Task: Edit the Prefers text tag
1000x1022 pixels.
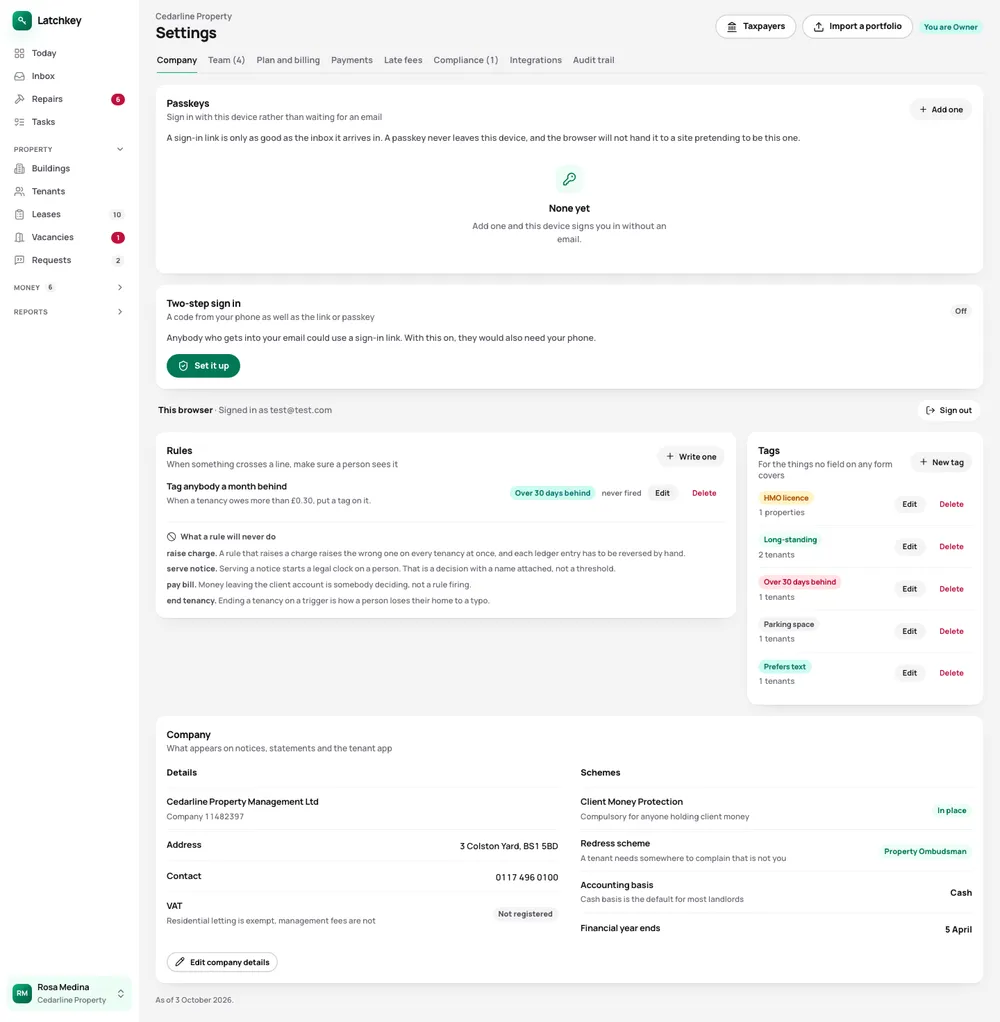Action: point(909,673)
